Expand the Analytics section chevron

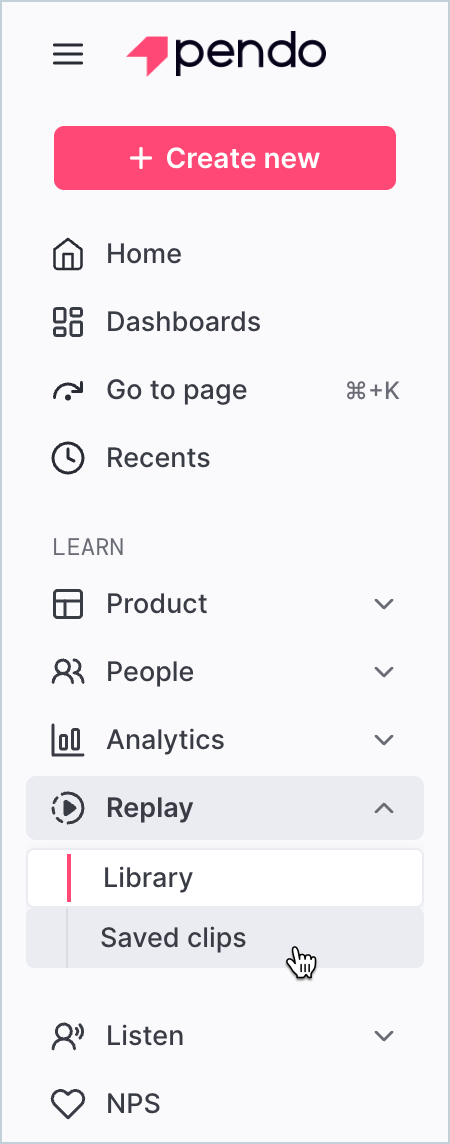click(384, 740)
